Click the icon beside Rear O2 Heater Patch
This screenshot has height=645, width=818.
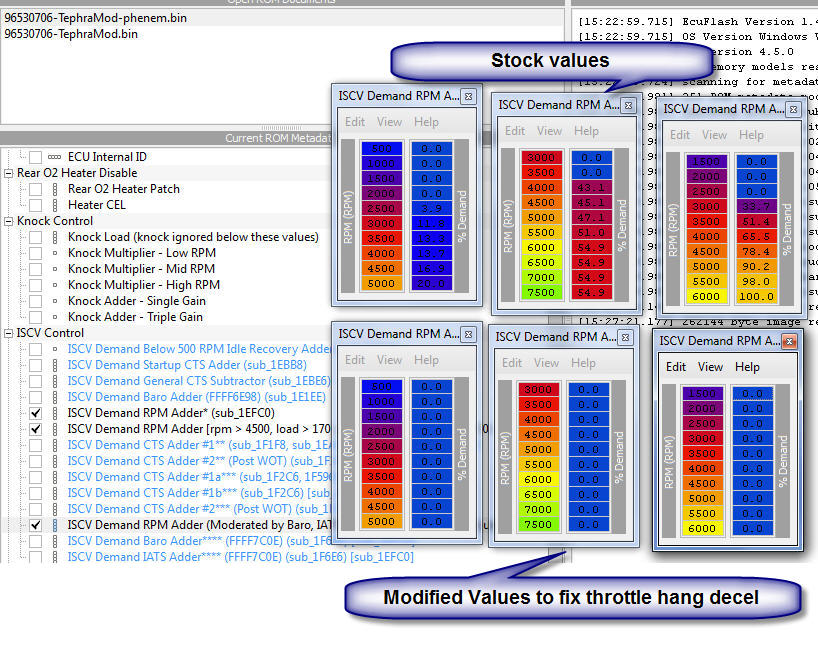[x=54, y=189]
